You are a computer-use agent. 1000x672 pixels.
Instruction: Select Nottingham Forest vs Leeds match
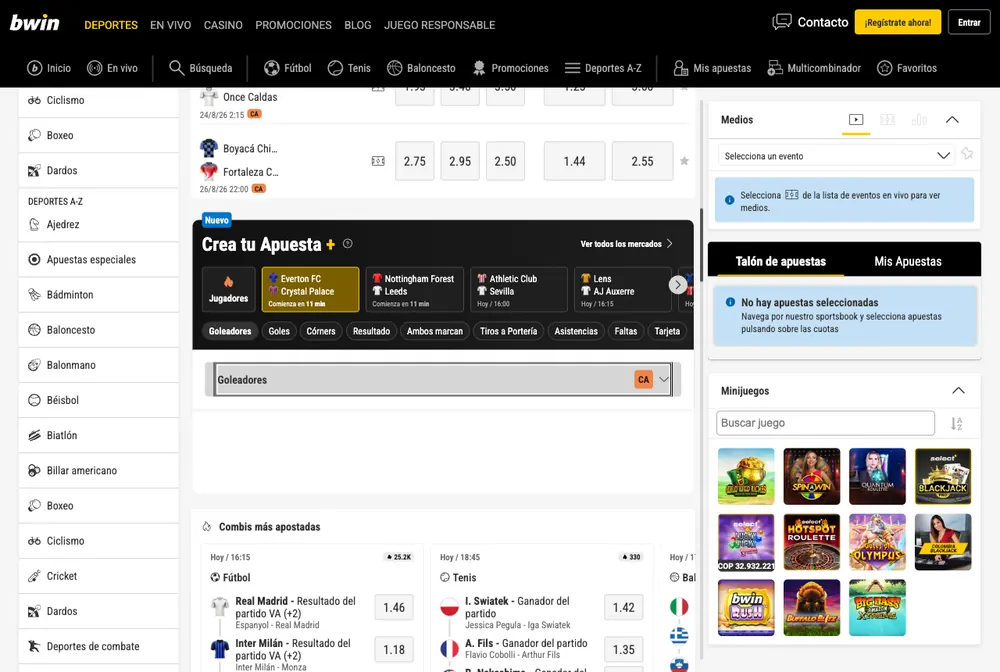[x=415, y=289]
